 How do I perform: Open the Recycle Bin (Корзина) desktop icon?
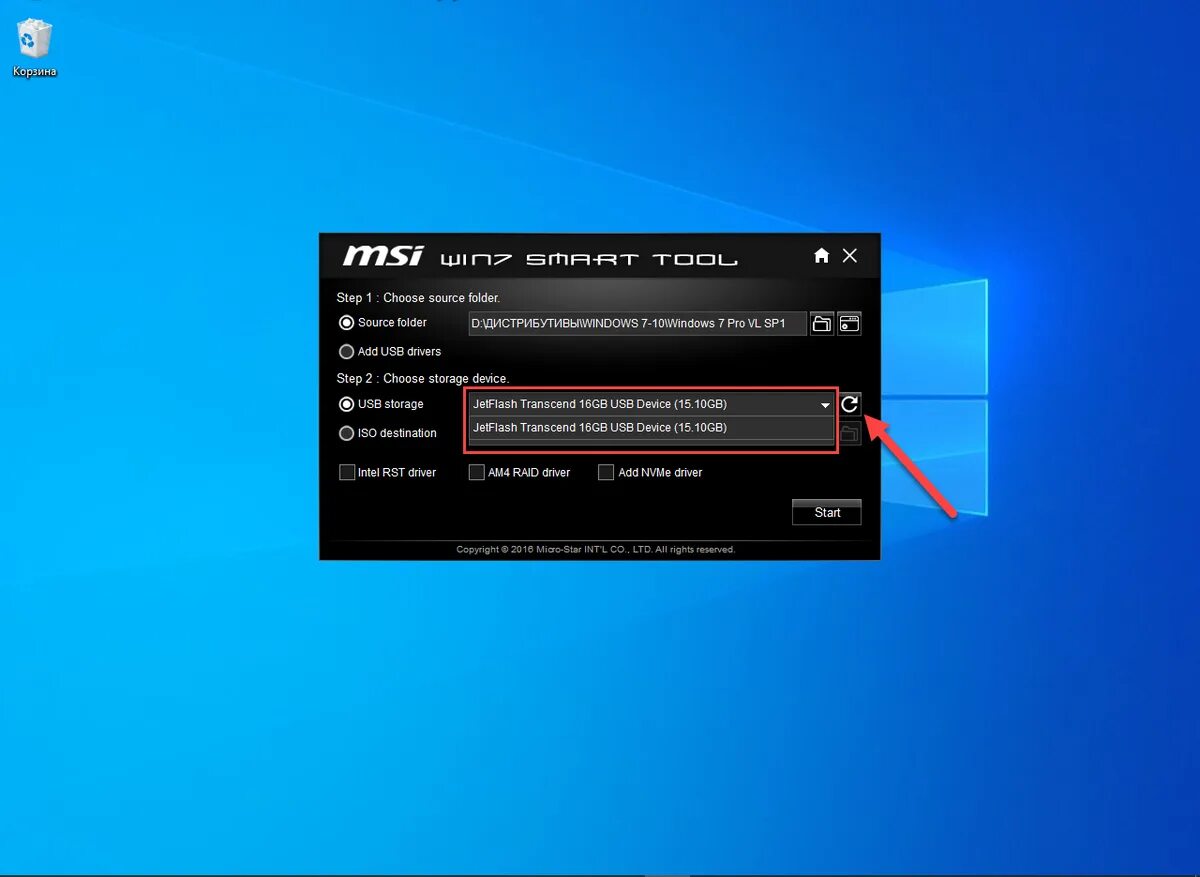[35, 48]
